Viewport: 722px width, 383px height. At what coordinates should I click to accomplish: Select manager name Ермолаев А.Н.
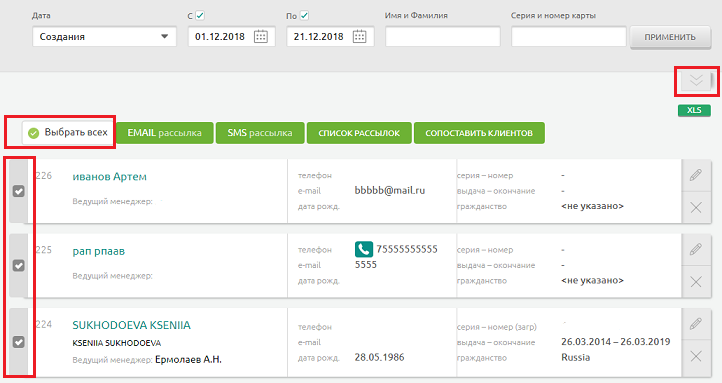coord(188,360)
